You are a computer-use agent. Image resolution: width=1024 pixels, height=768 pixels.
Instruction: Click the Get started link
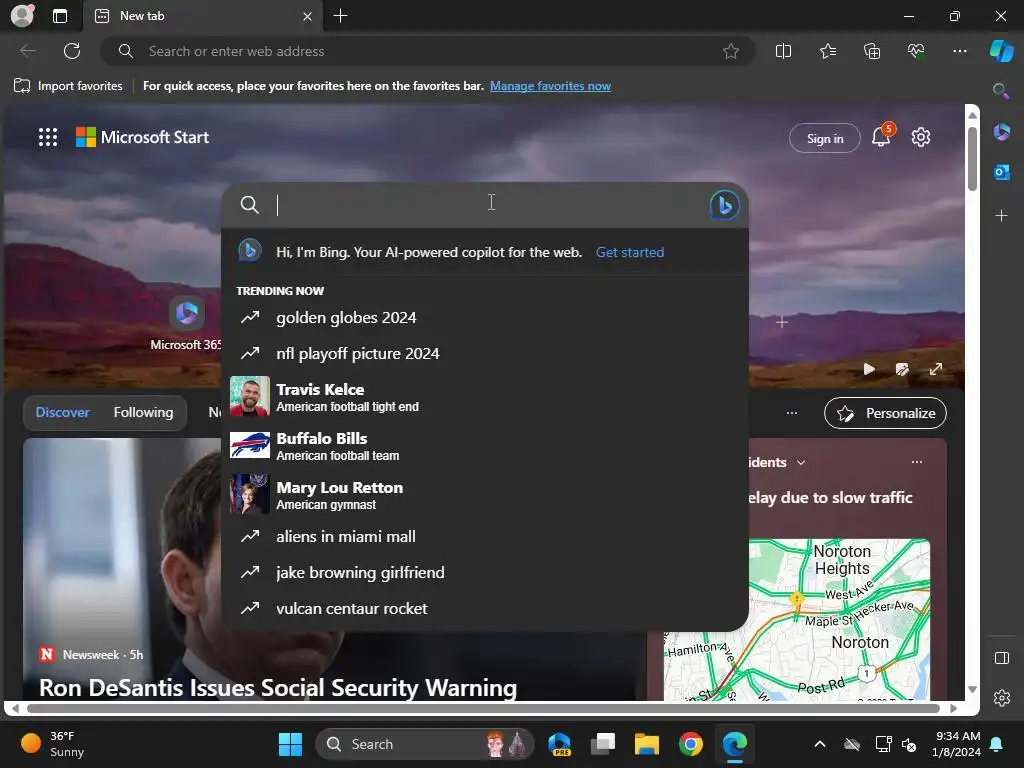630,252
